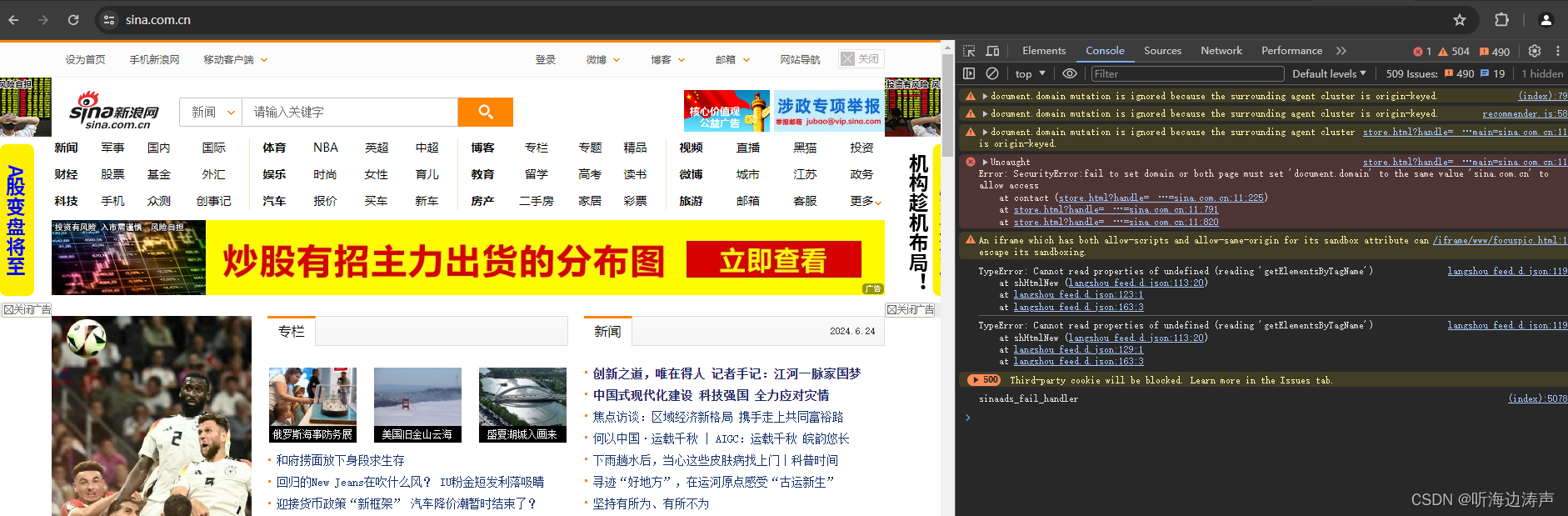Click the 490 issues badge in the tab bar
The image size is (1568, 516).
[1494, 52]
